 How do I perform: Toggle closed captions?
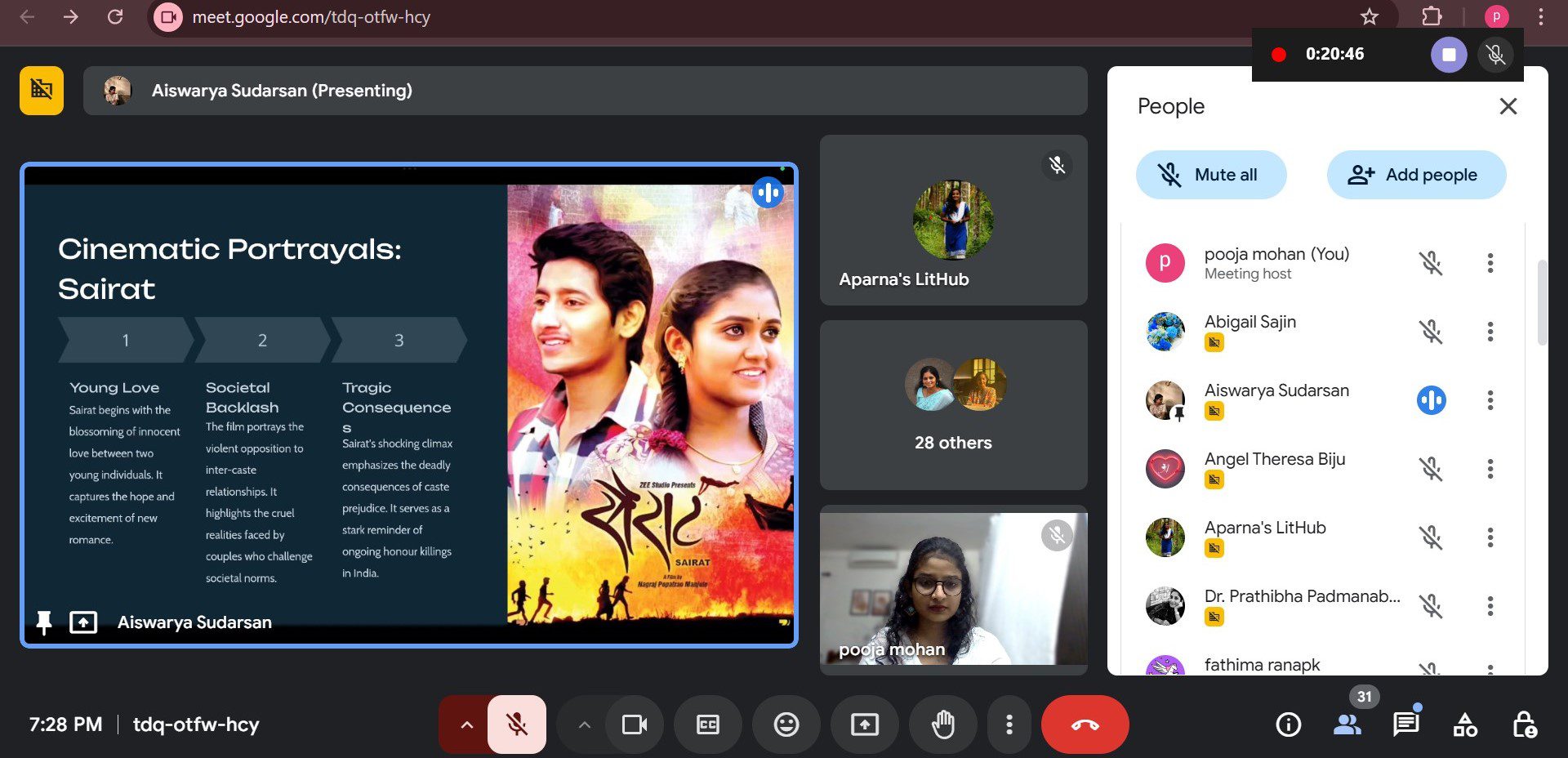tap(707, 725)
